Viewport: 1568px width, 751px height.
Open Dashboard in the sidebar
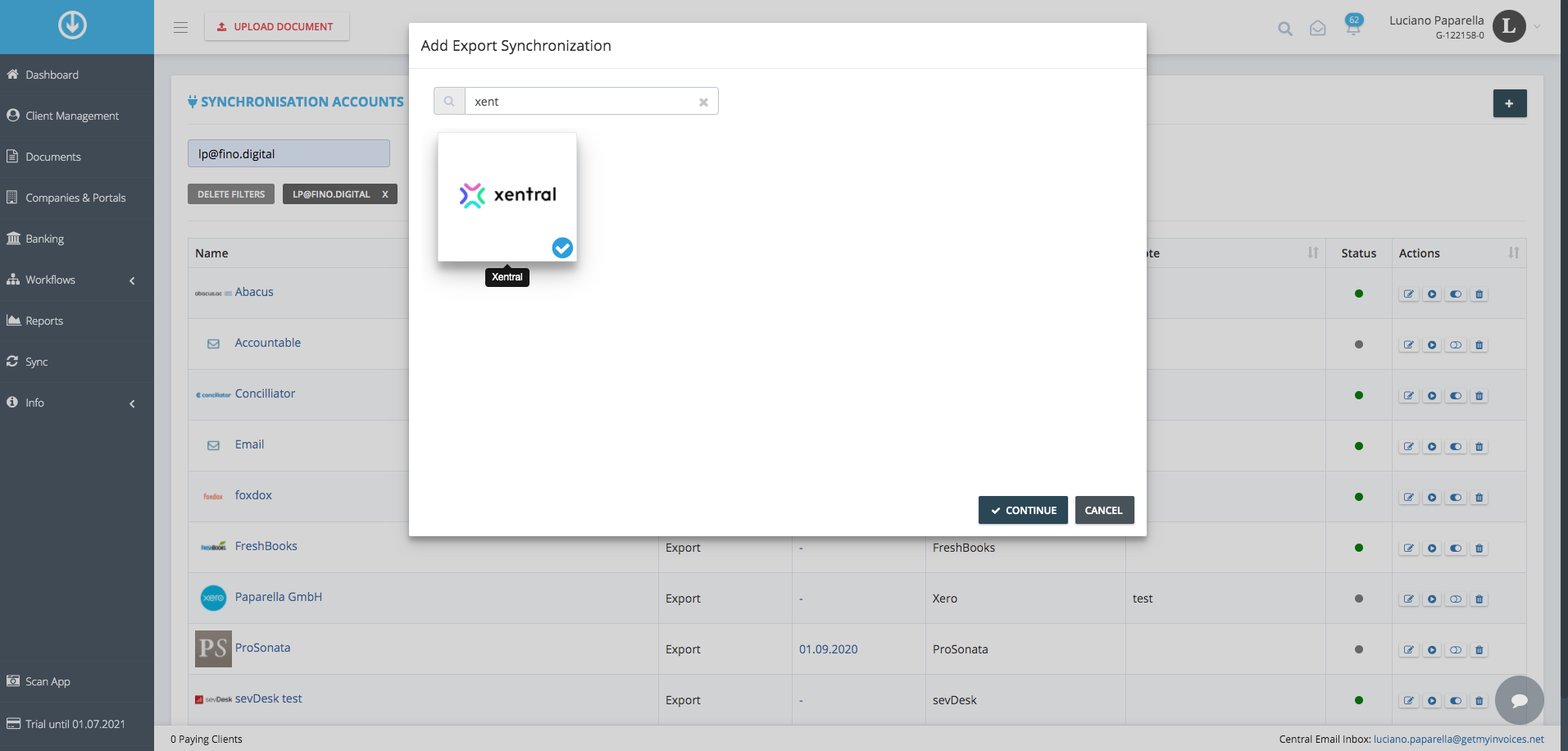click(77, 75)
